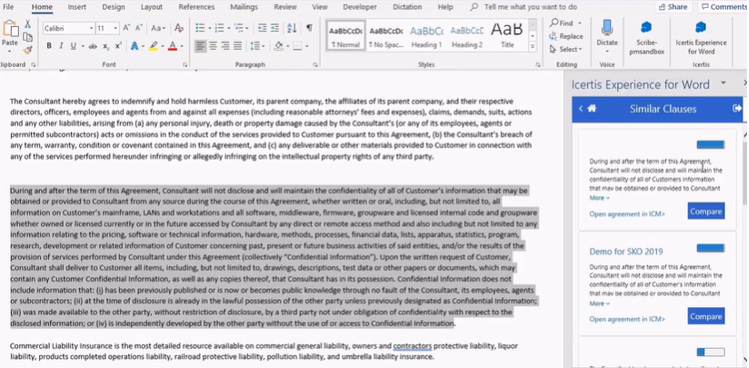Toggle bold formatting
This screenshot has height=368, width=749.
point(49,46)
